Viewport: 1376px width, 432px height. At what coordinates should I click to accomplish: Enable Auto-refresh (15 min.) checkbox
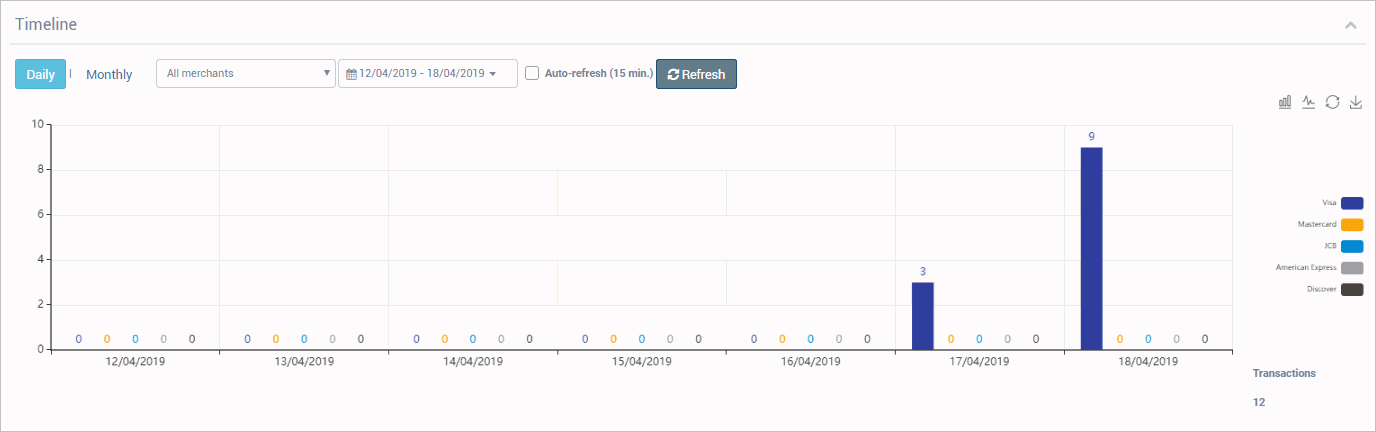[x=532, y=73]
